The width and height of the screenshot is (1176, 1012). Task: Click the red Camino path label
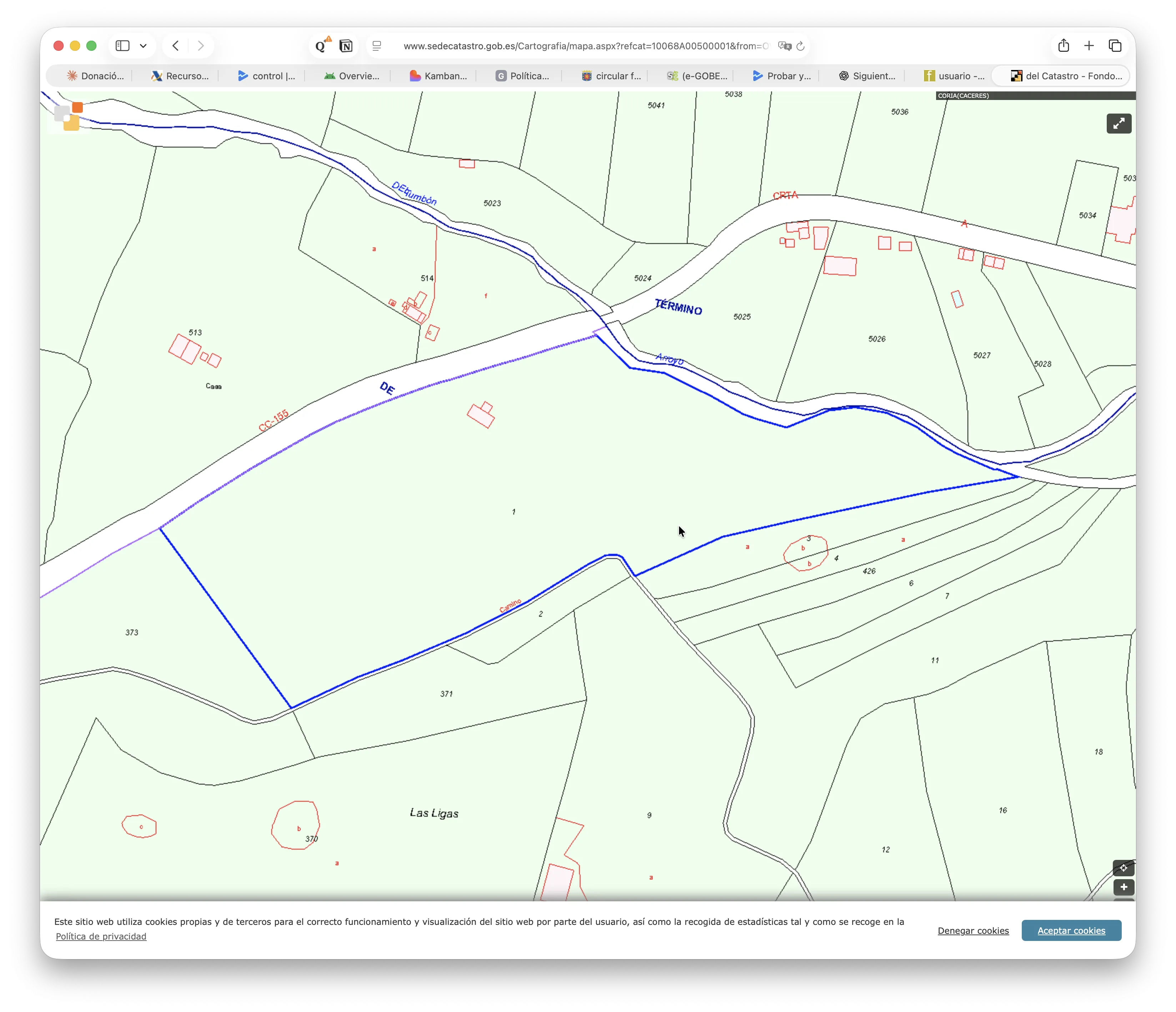[510, 606]
